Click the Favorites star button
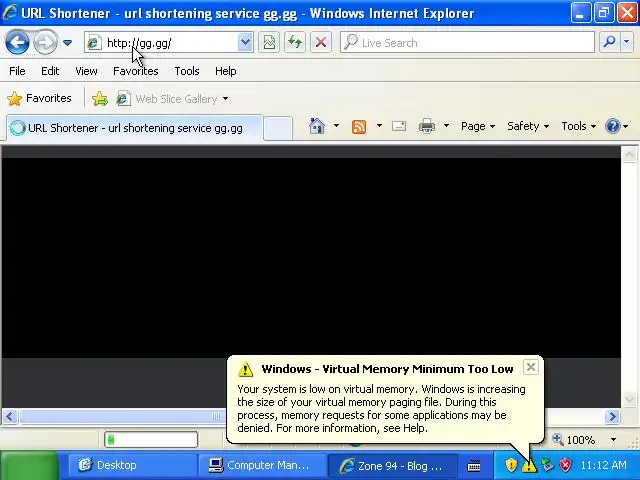This screenshot has width=640, height=480. [40, 98]
